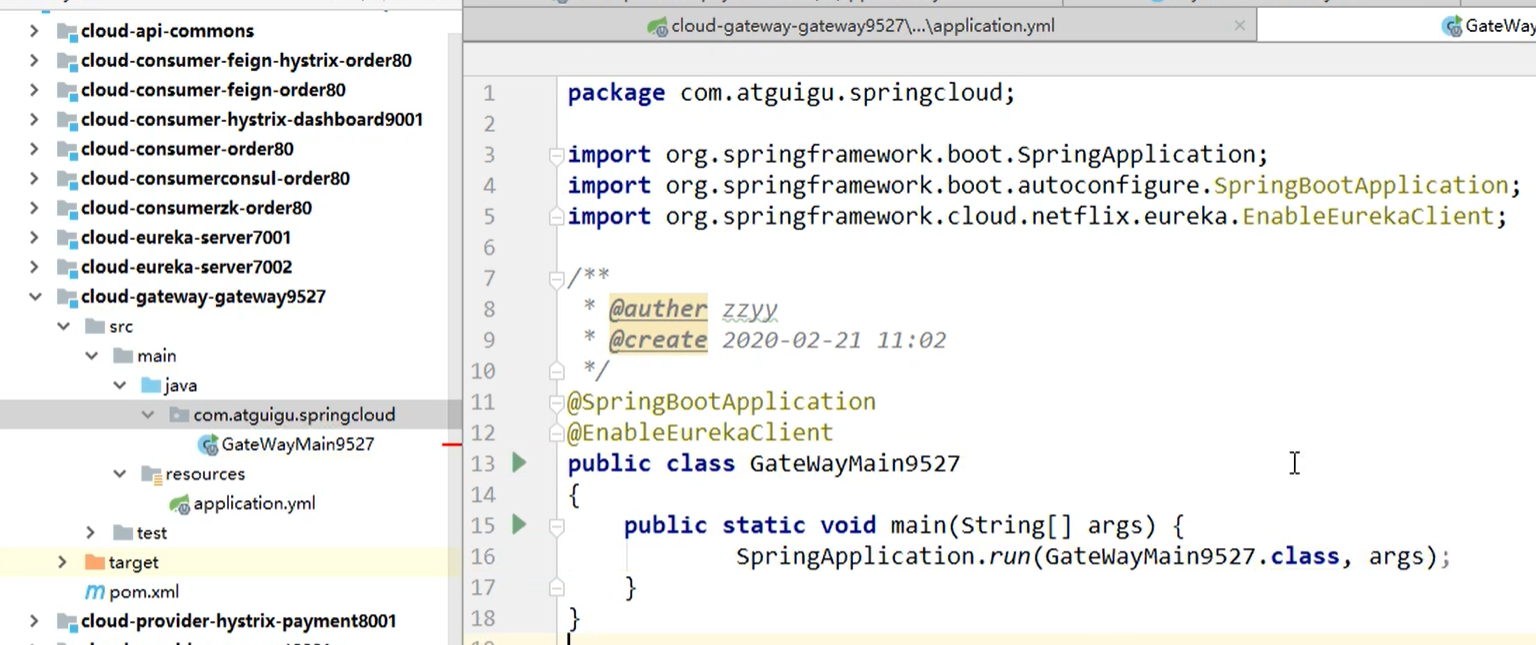This screenshot has height=645, width=1536.
Task: Run the main method from gutter arrow
Action: click(519, 525)
